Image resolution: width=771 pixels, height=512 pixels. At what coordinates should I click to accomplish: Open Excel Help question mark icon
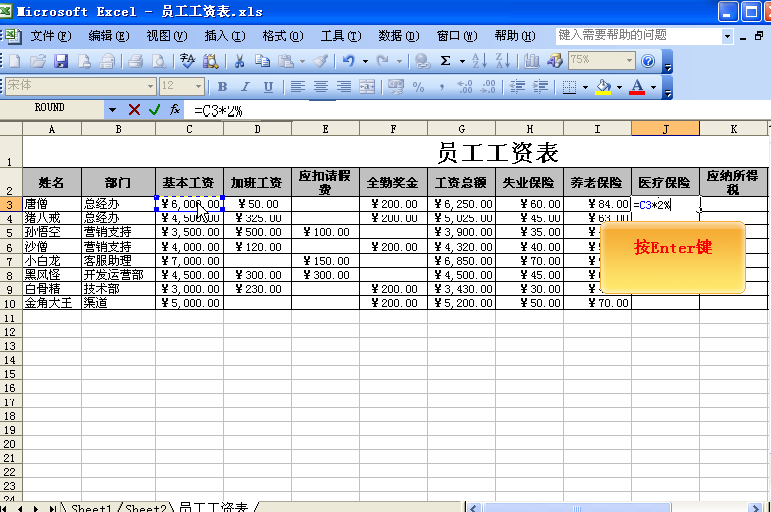click(648, 61)
